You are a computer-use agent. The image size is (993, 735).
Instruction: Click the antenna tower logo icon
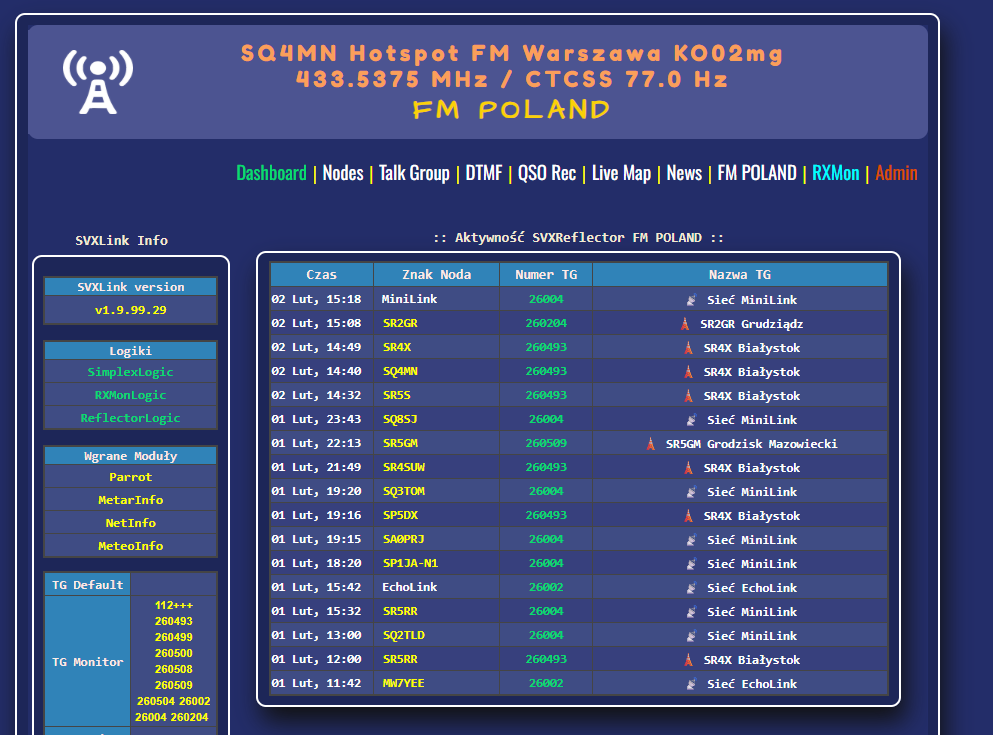coord(97,82)
